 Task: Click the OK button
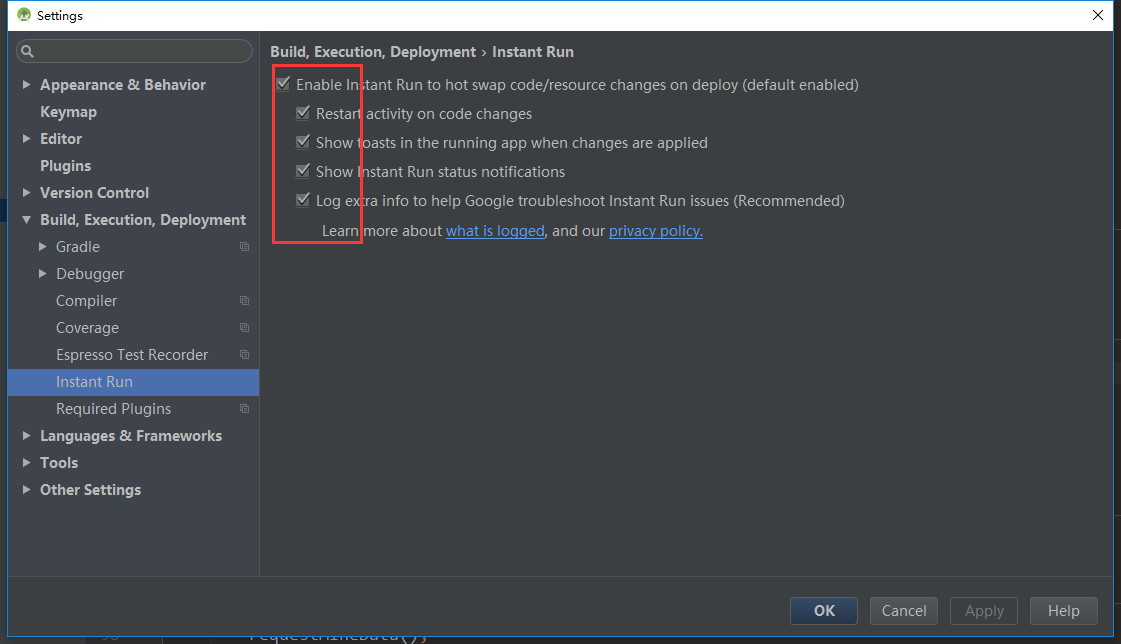pyautogui.click(x=824, y=611)
